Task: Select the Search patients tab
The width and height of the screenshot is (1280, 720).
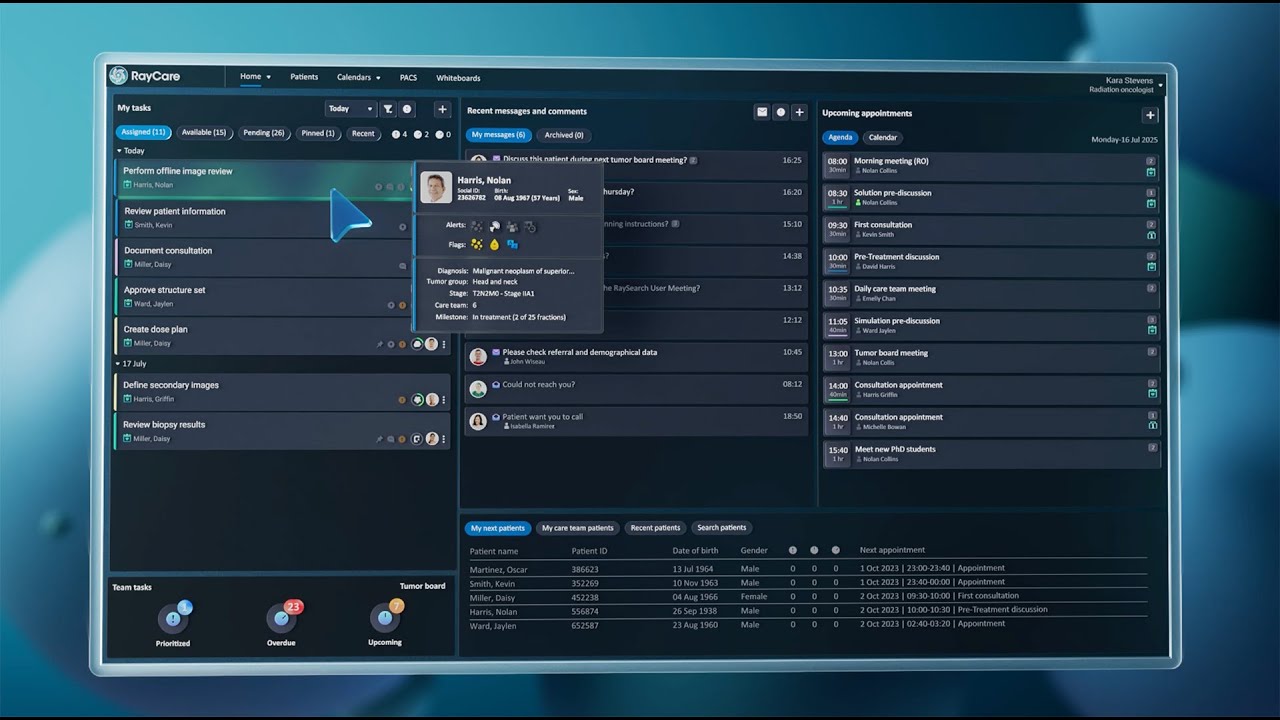Action: 722,528
